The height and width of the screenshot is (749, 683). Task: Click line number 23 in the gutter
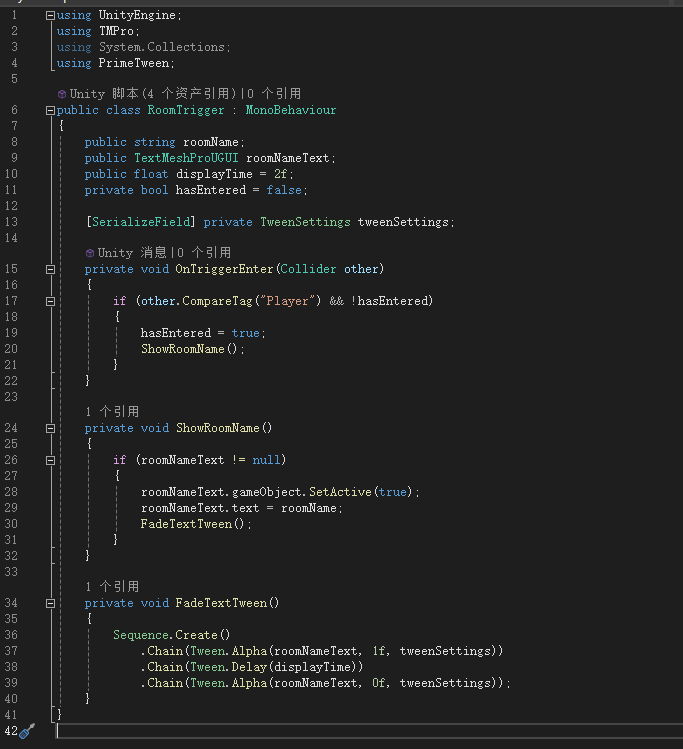(11, 397)
